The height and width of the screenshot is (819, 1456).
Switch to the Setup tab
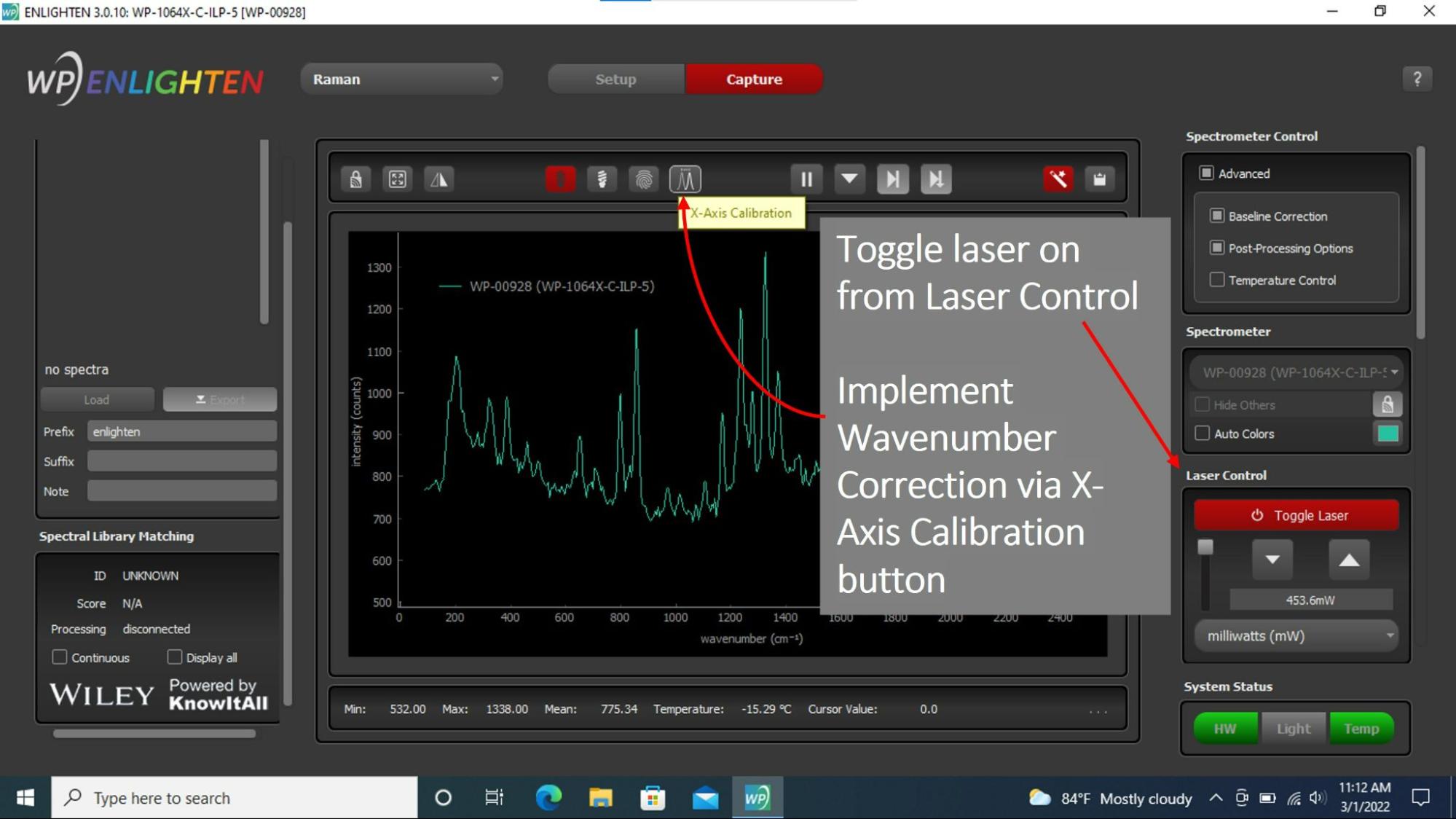[x=615, y=79]
